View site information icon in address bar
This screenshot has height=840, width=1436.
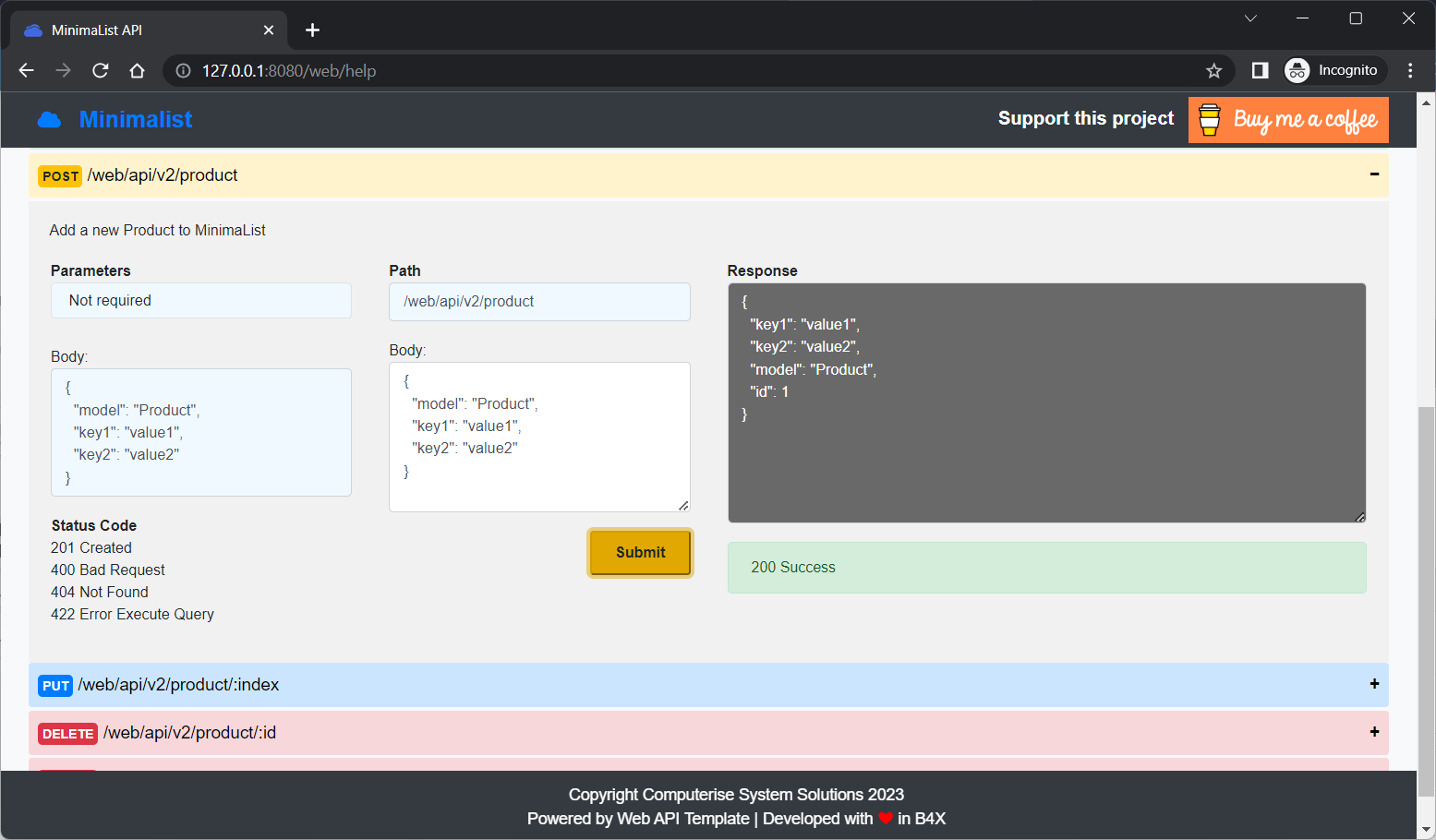tap(183, 71)
